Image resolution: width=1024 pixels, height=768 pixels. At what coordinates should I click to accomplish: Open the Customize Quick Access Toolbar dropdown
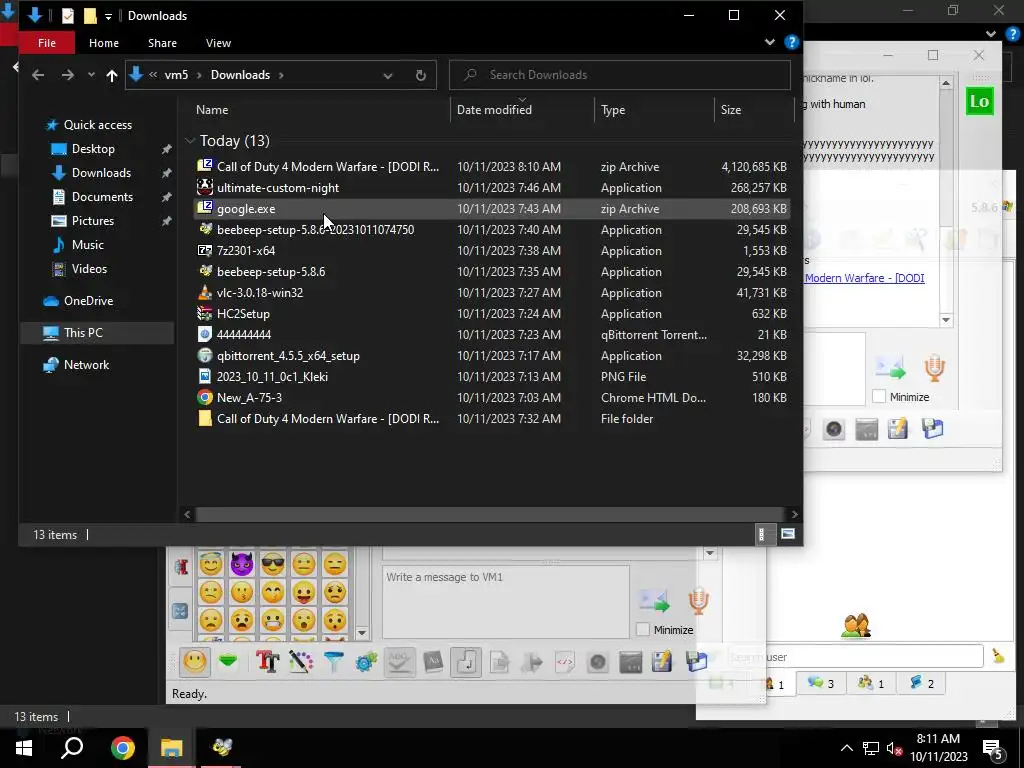[108, 16]
